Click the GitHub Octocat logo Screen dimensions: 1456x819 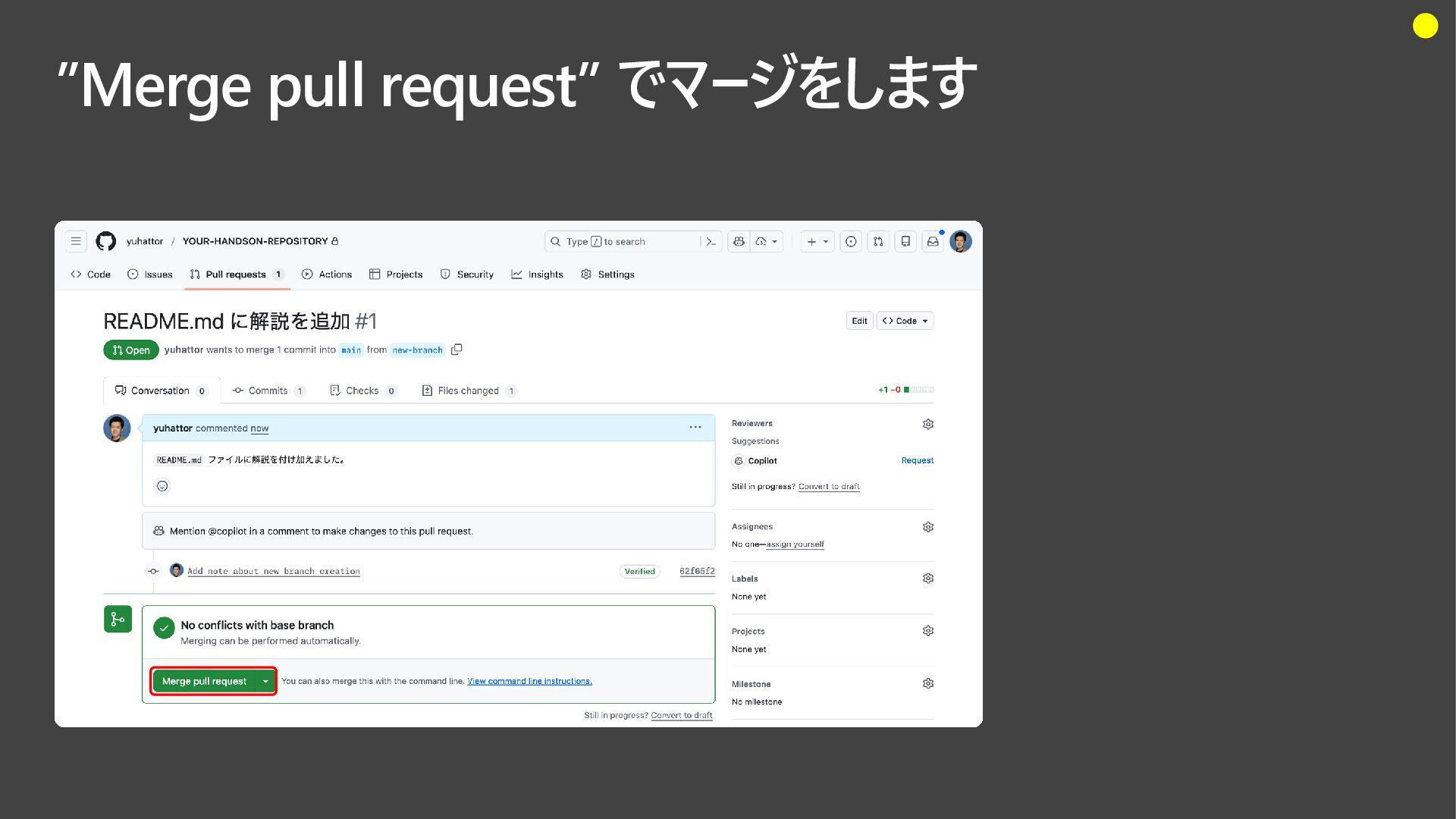pyautogui.click(x=106, y=241)
